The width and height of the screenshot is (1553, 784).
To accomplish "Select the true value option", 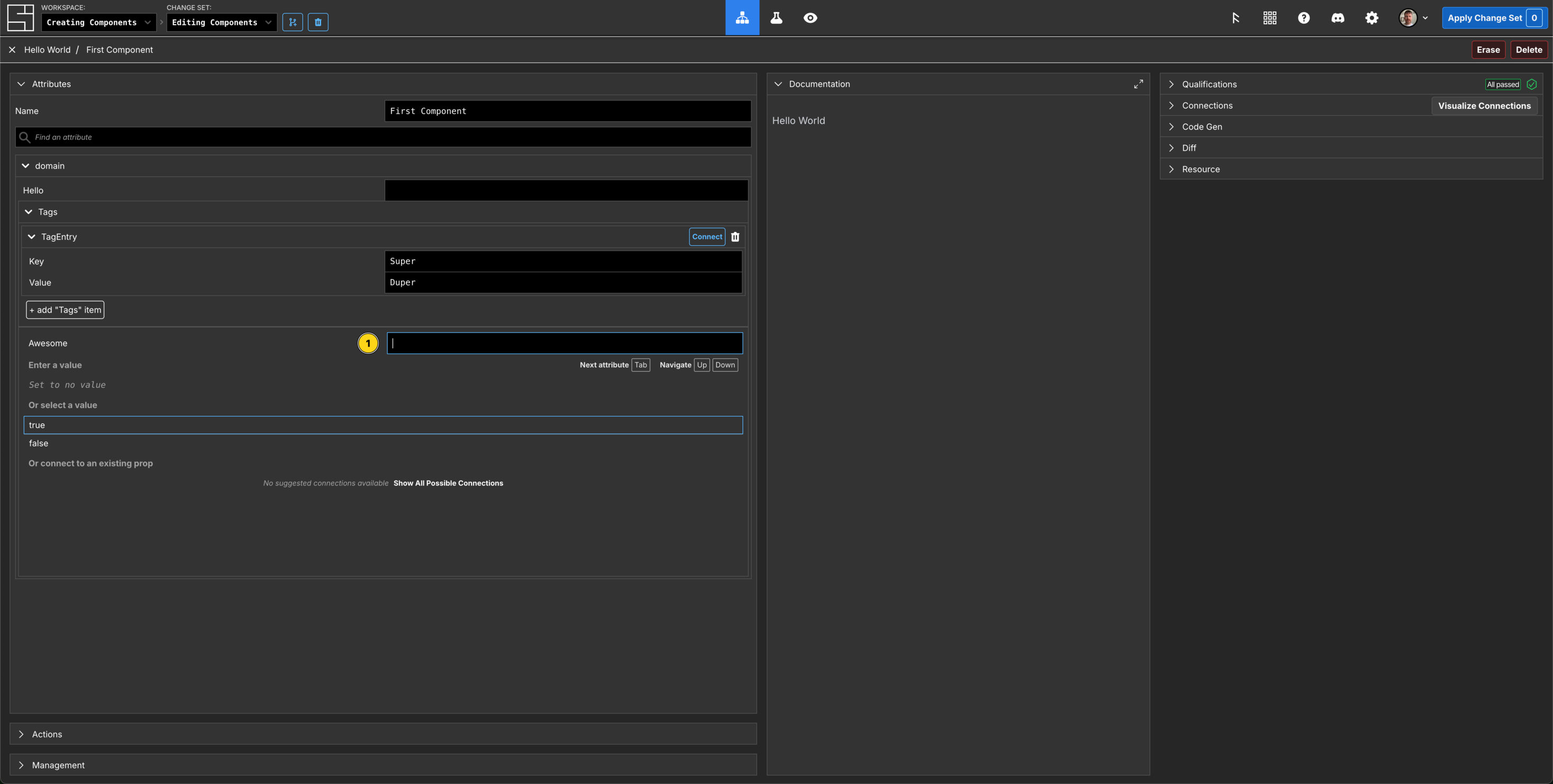I will point(383,425).
